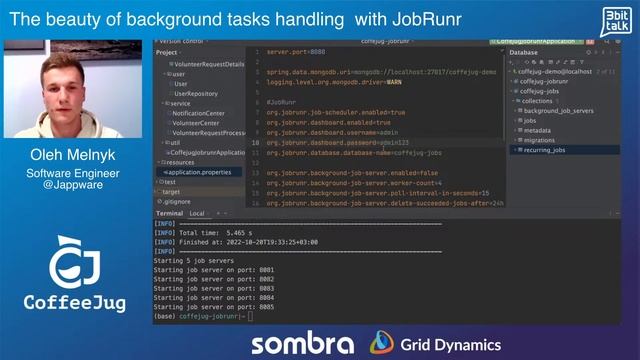The height and width of the screenshot is (360, 640).
Task: Click the background-job-server.enabled=false line
Action: coord(352,173)
